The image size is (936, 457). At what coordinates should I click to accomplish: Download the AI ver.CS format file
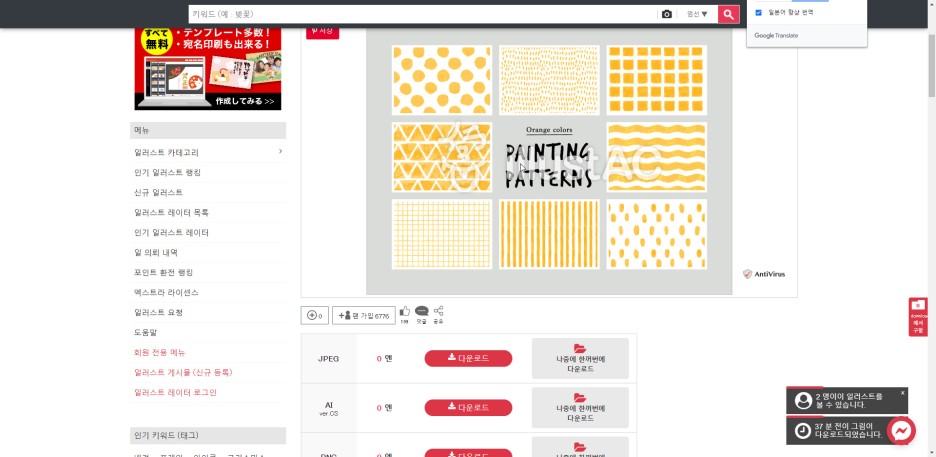(x=468, y=407)
